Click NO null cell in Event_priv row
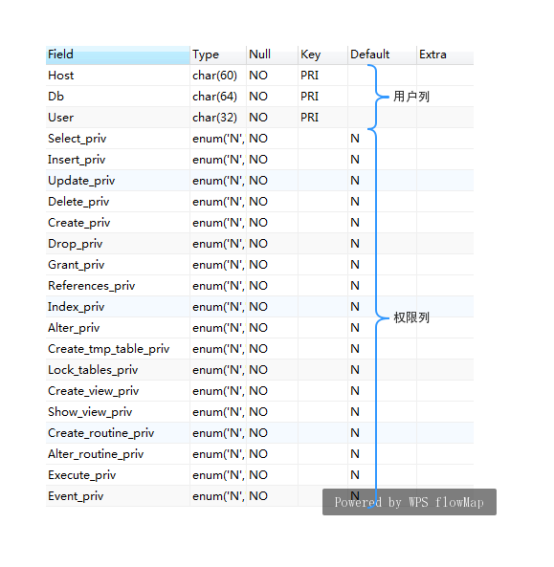The image size is (554, 567). pos(272,496)
